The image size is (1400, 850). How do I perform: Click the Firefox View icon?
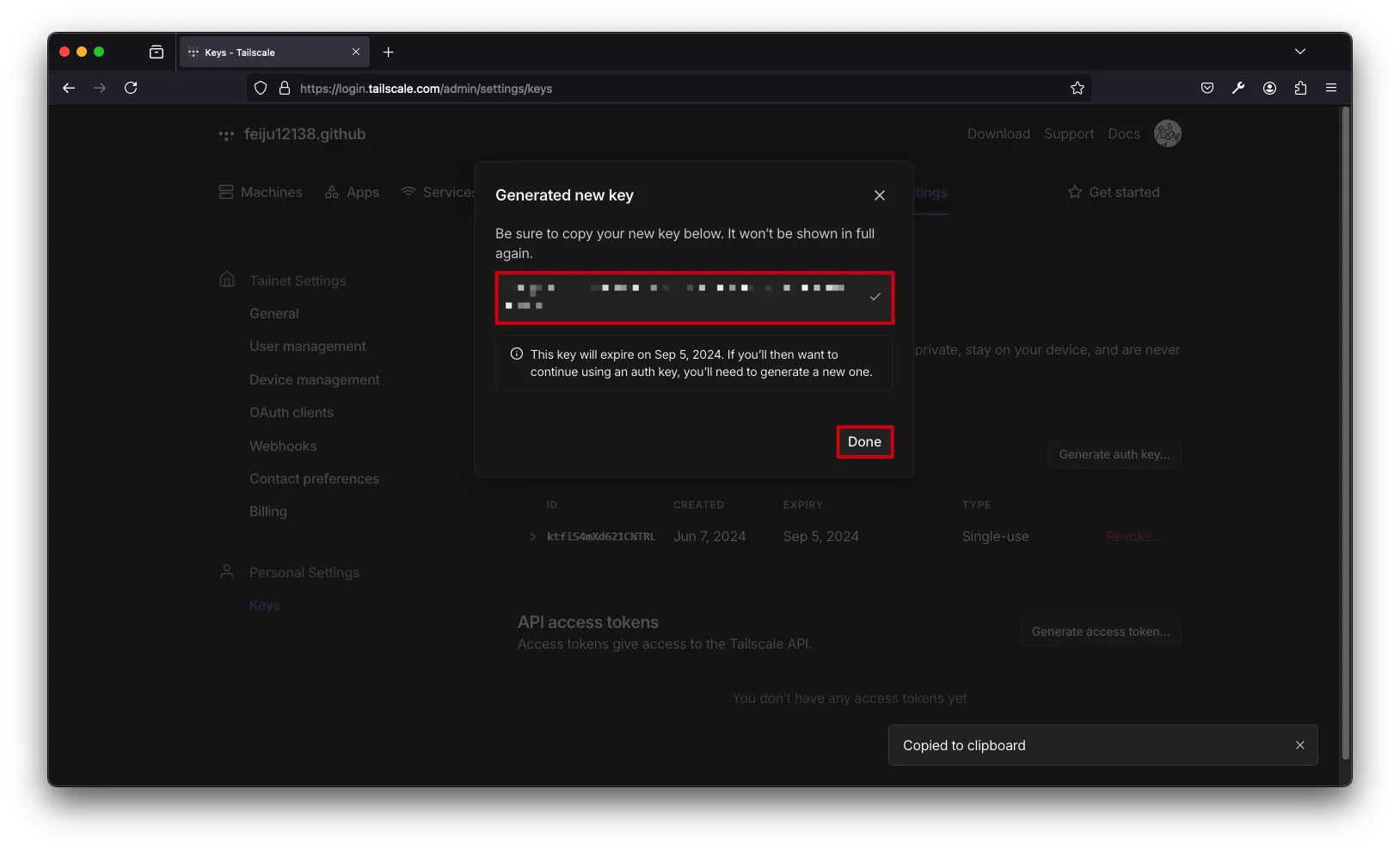point(157,52)
